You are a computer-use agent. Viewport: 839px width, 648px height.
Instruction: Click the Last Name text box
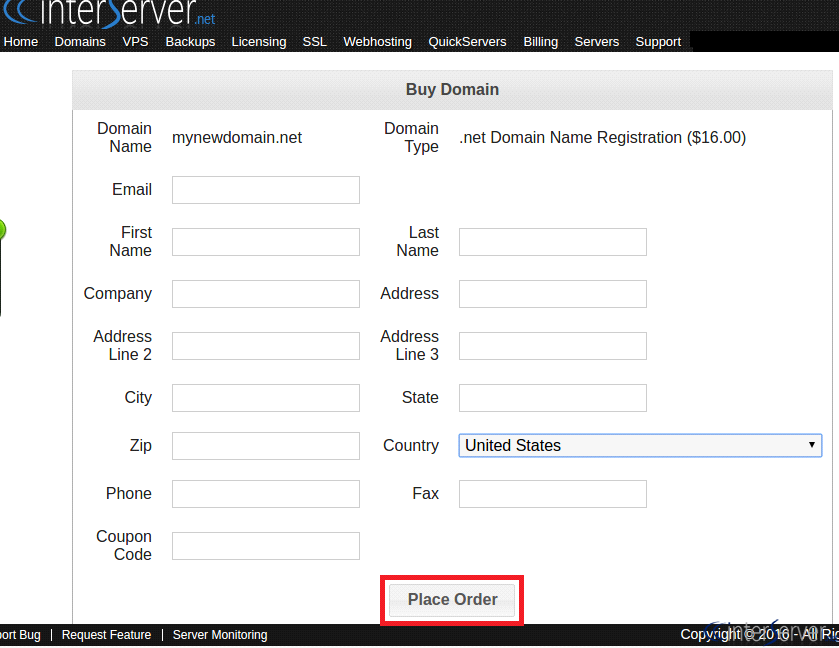[x=553, y=242]
